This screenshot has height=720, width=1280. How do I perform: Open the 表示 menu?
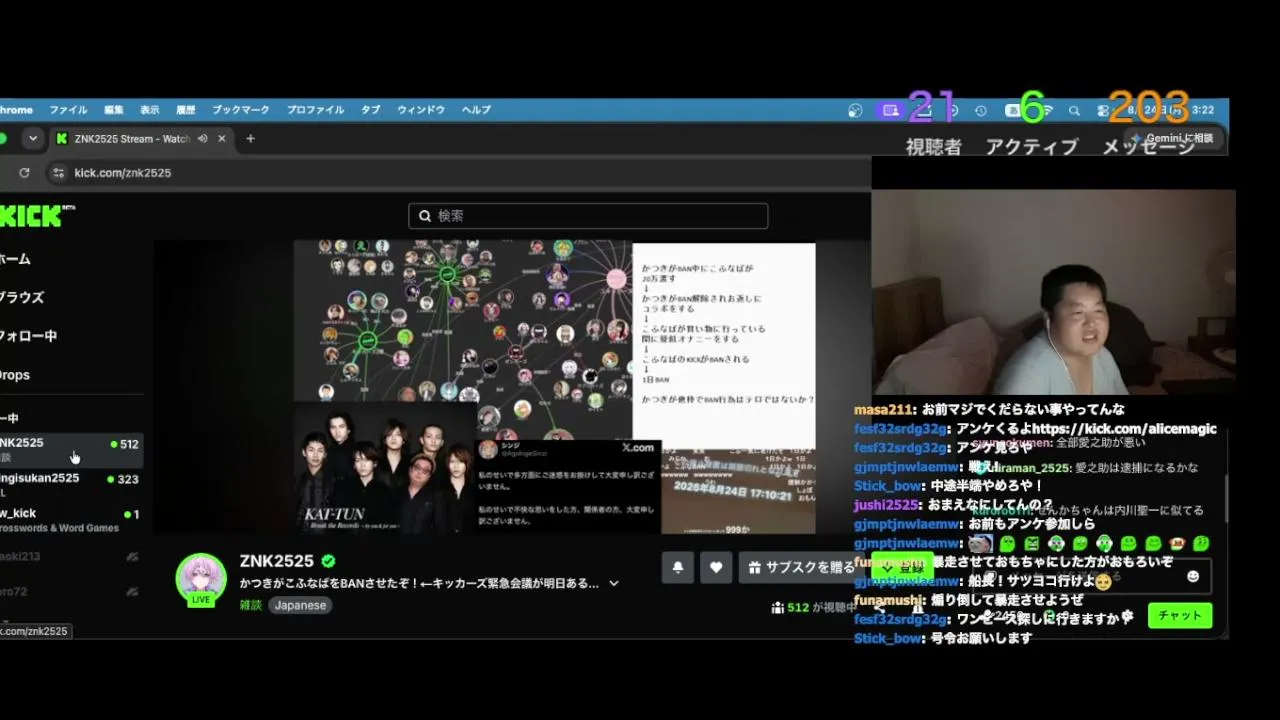pos(150,110)
